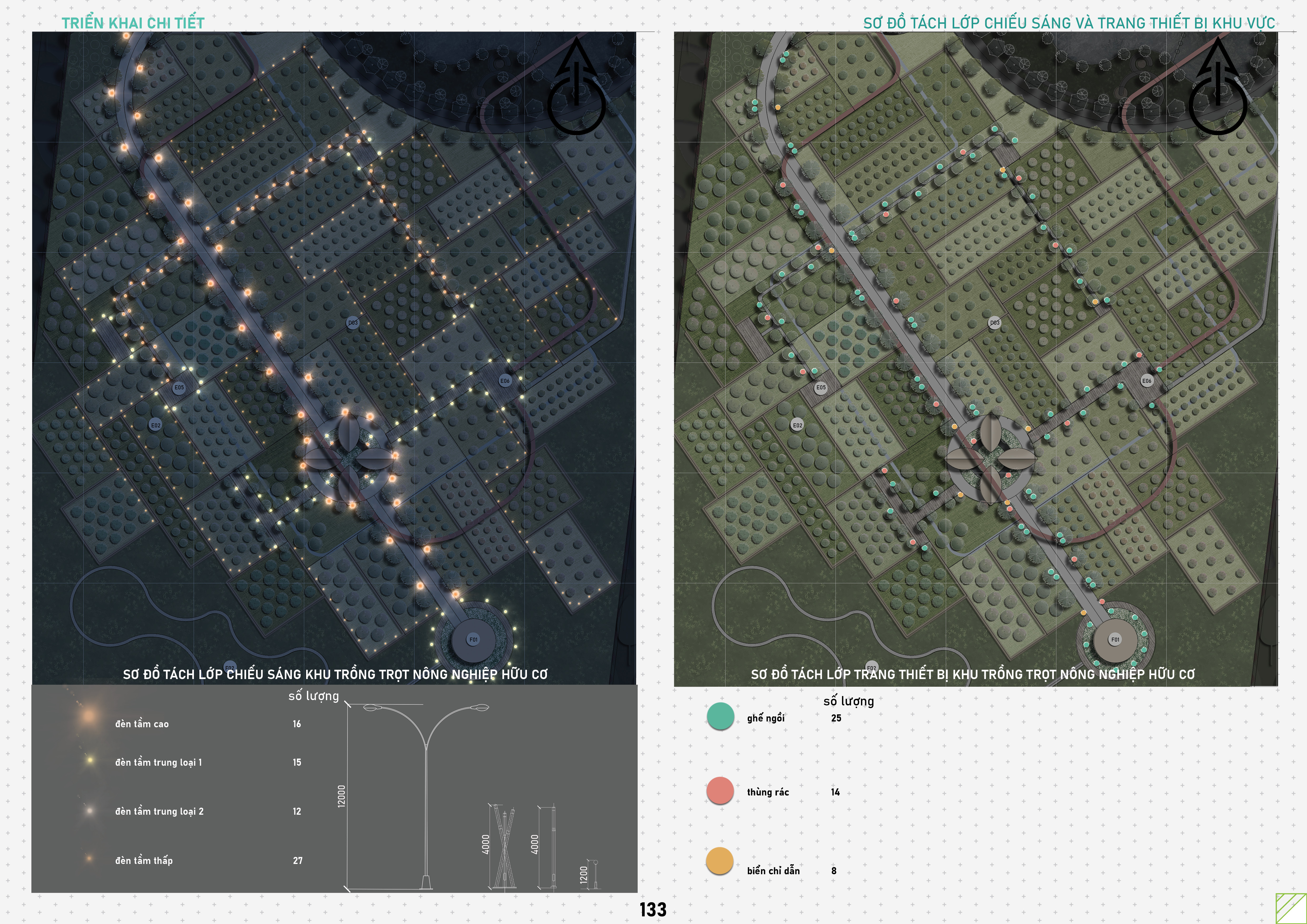Click the crossed-pole 4000 lamp drawing

point(504,848)
